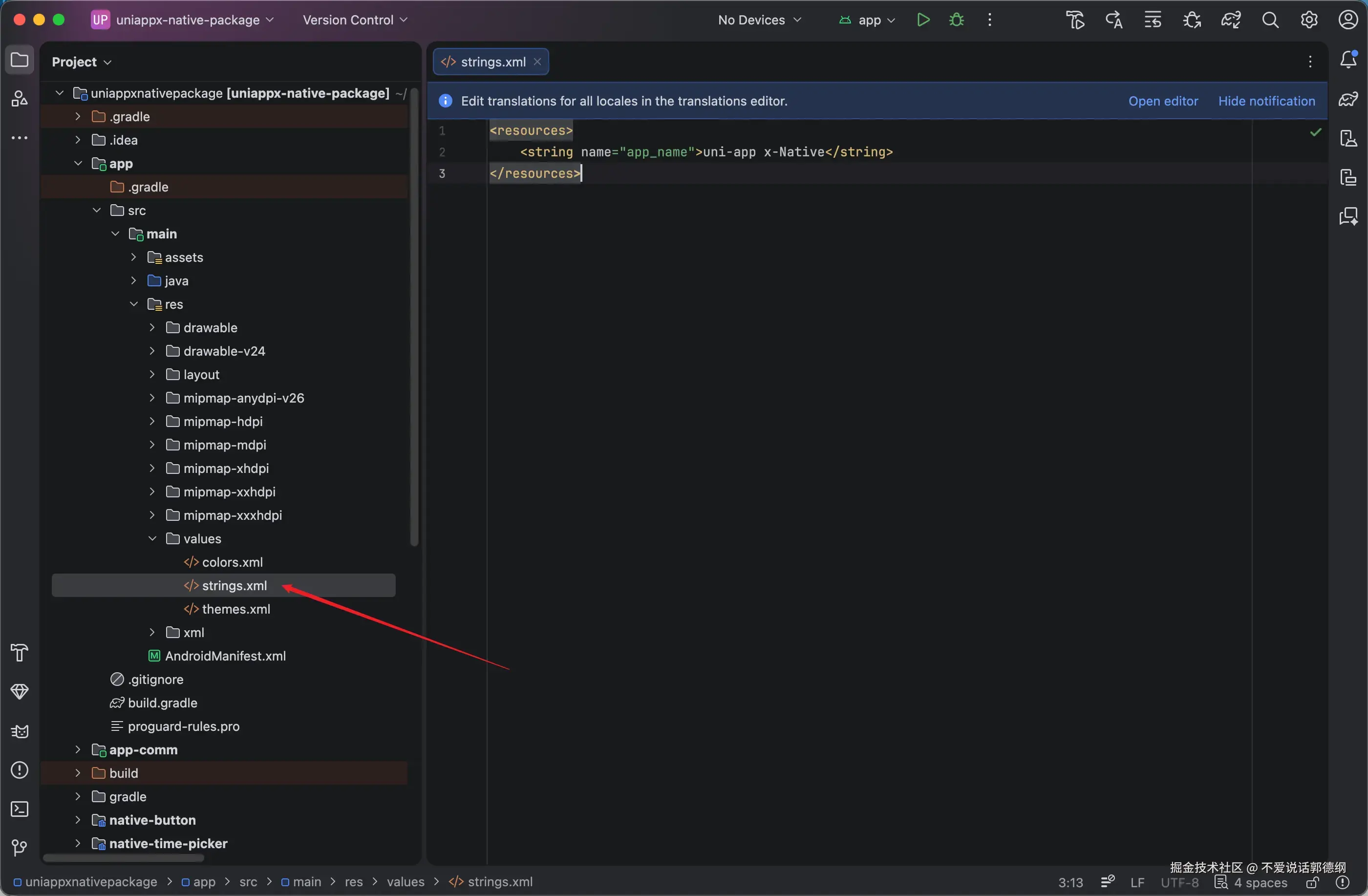
Task: Click the Open editor link
Action: 1163,101
